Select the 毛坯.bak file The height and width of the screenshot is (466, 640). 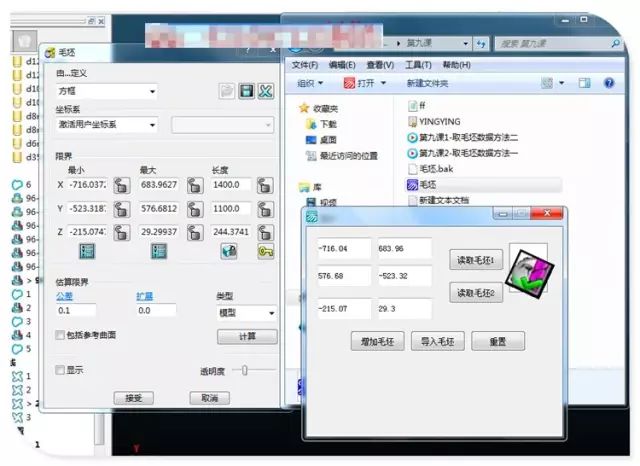431,169
